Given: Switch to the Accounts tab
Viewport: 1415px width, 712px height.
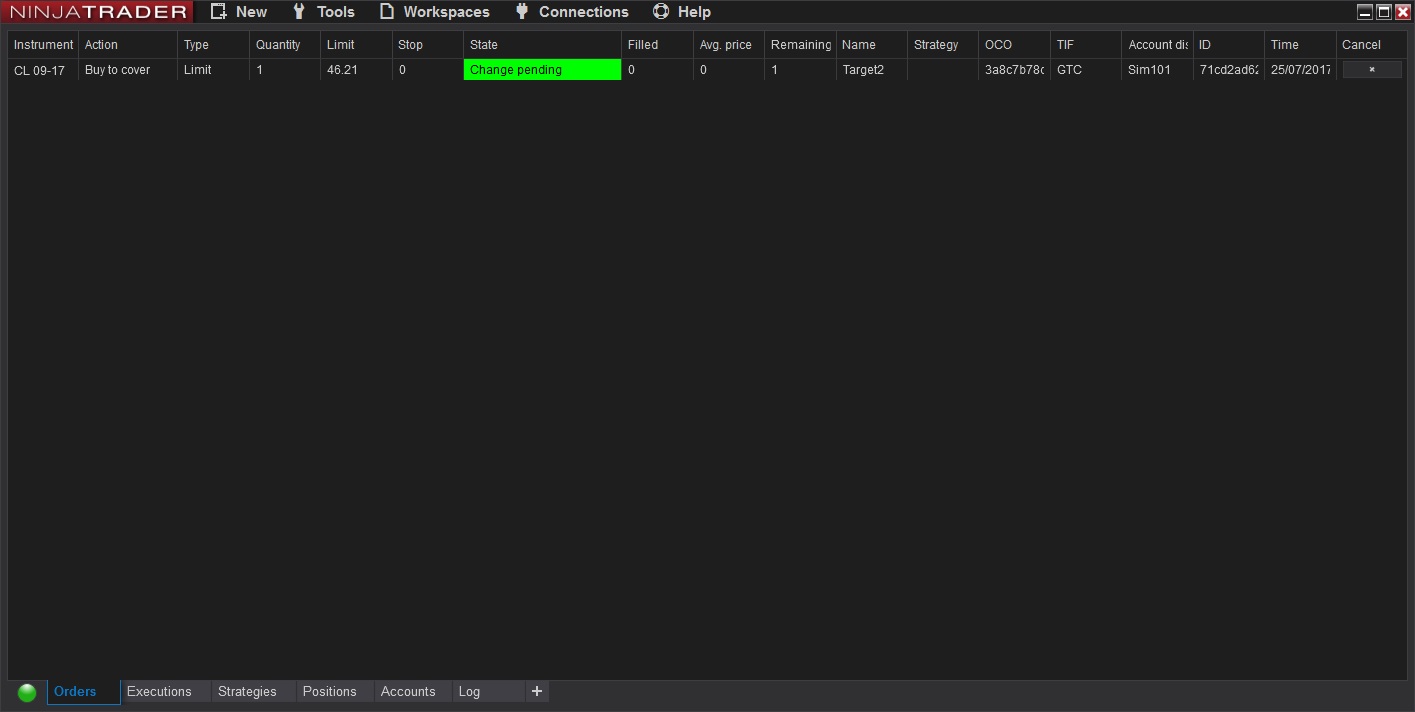Looking at the screenshot, I should click(414, 692).
